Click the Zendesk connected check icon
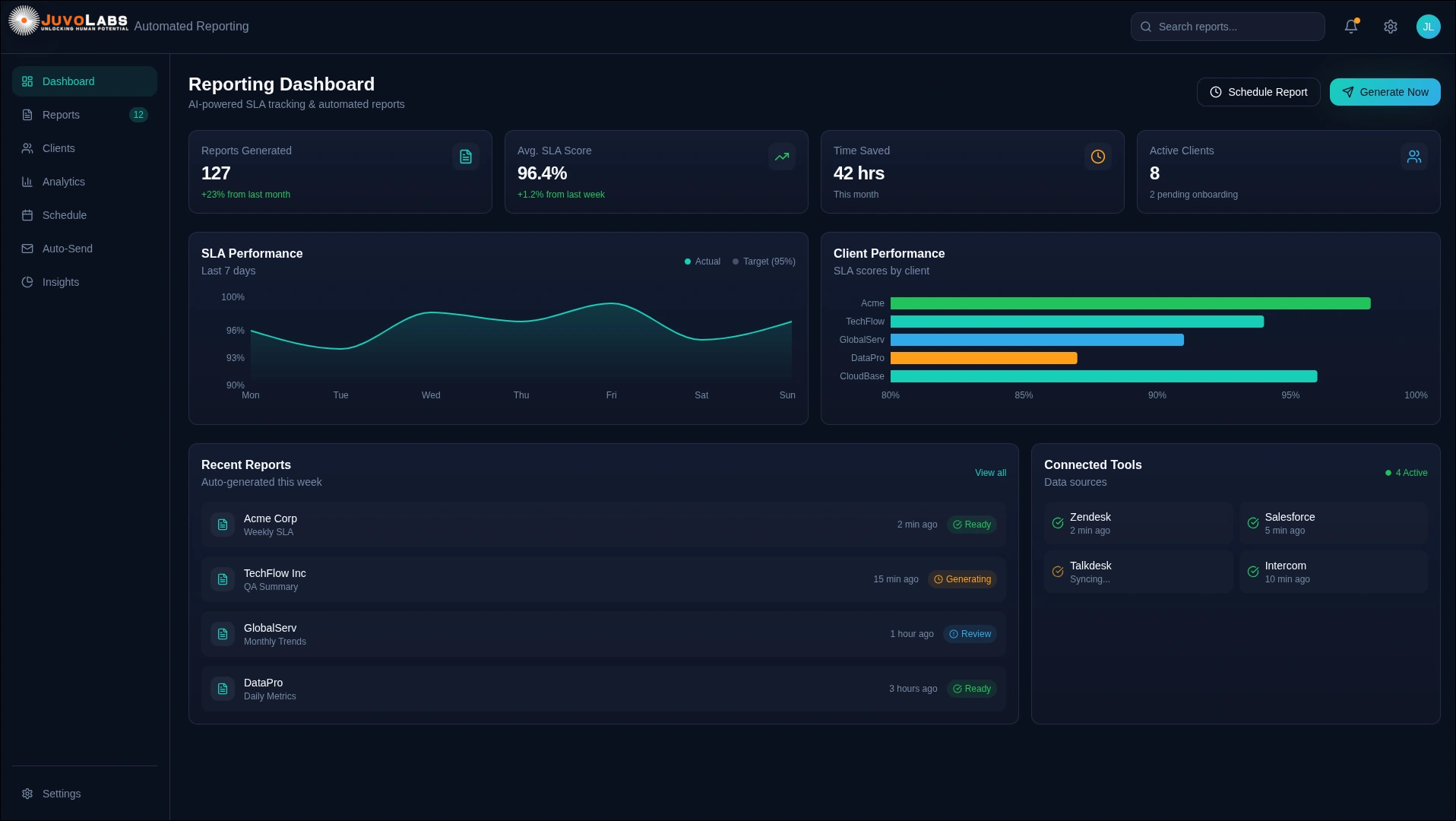Viewport: 1456px width, 821px height. coord(1057,523)
